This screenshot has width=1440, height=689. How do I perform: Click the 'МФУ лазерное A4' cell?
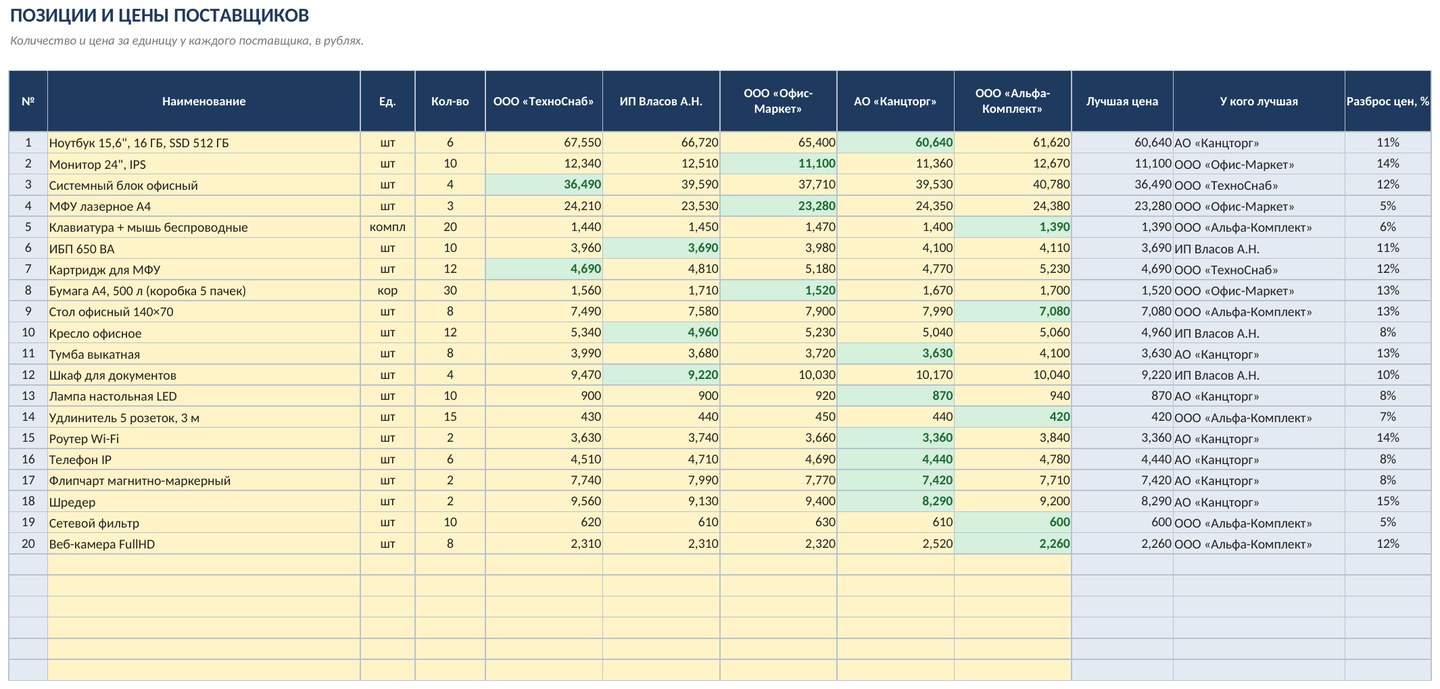(x=204, y=206)
